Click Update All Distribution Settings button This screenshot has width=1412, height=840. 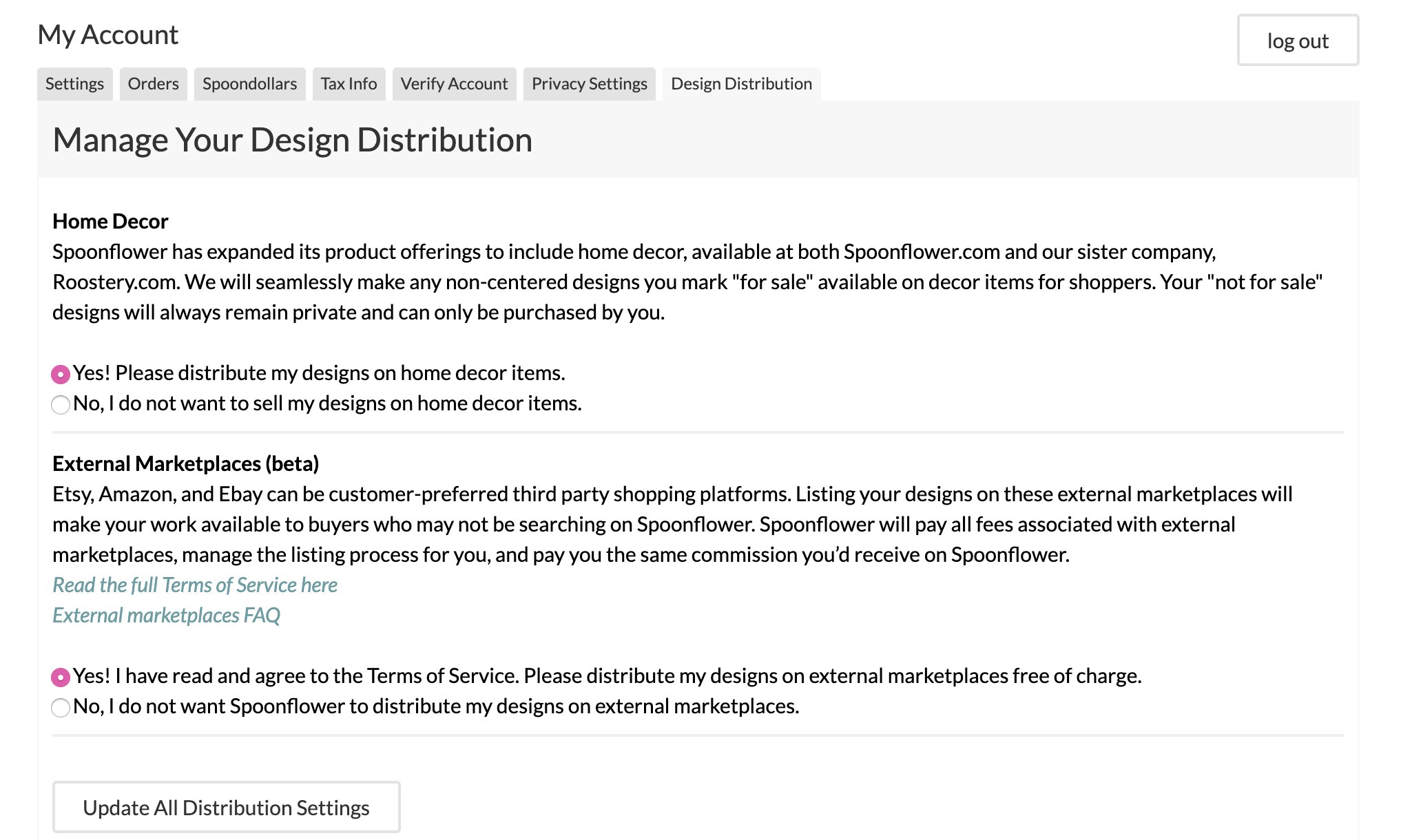point(226,808)
